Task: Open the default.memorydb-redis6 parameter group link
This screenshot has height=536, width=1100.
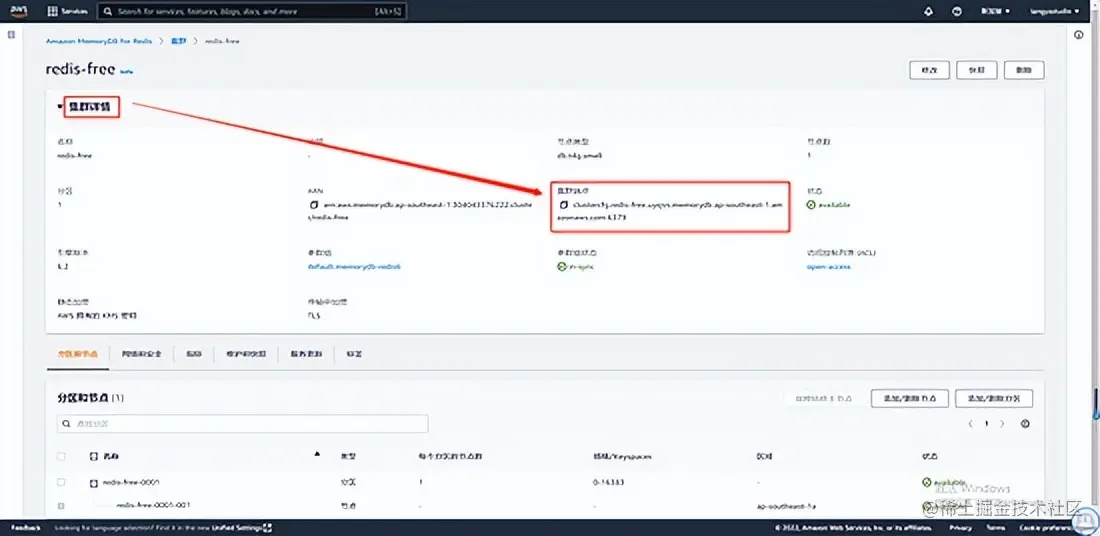Action: coord(354,267)
